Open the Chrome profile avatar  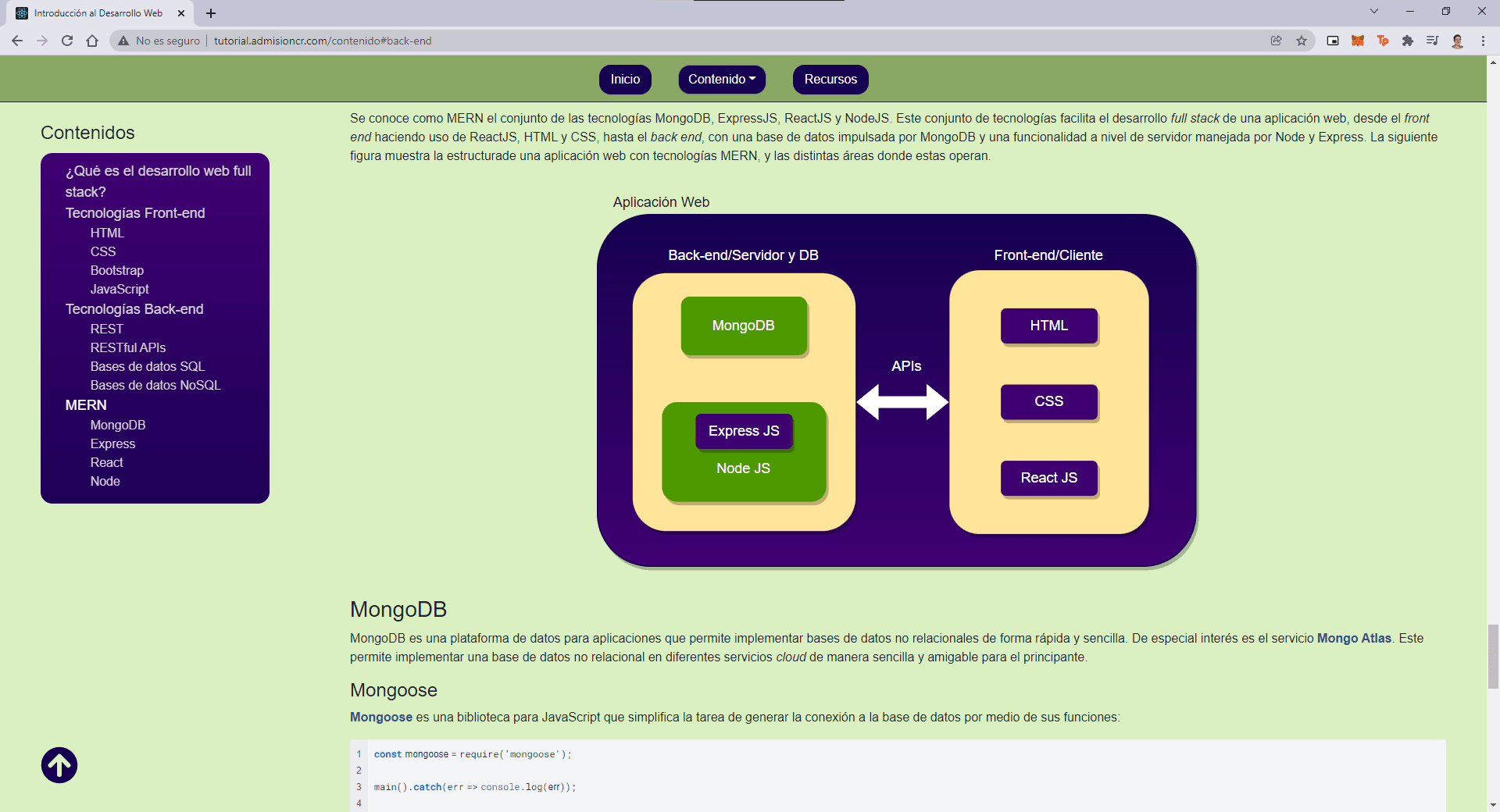(x=1458, y=41)
